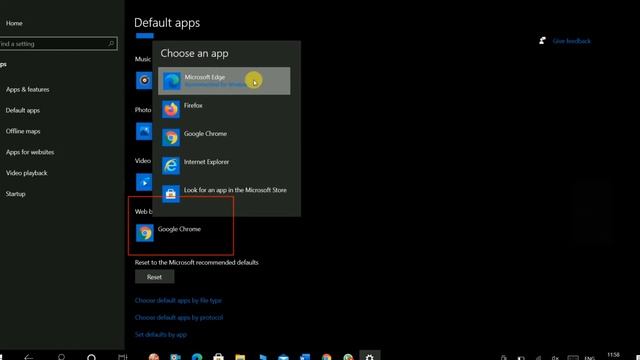Choose Microsoft Edge in the app list
Viewport: 640px width, 360px height.
pyautogui.click(x=224, y=81)
